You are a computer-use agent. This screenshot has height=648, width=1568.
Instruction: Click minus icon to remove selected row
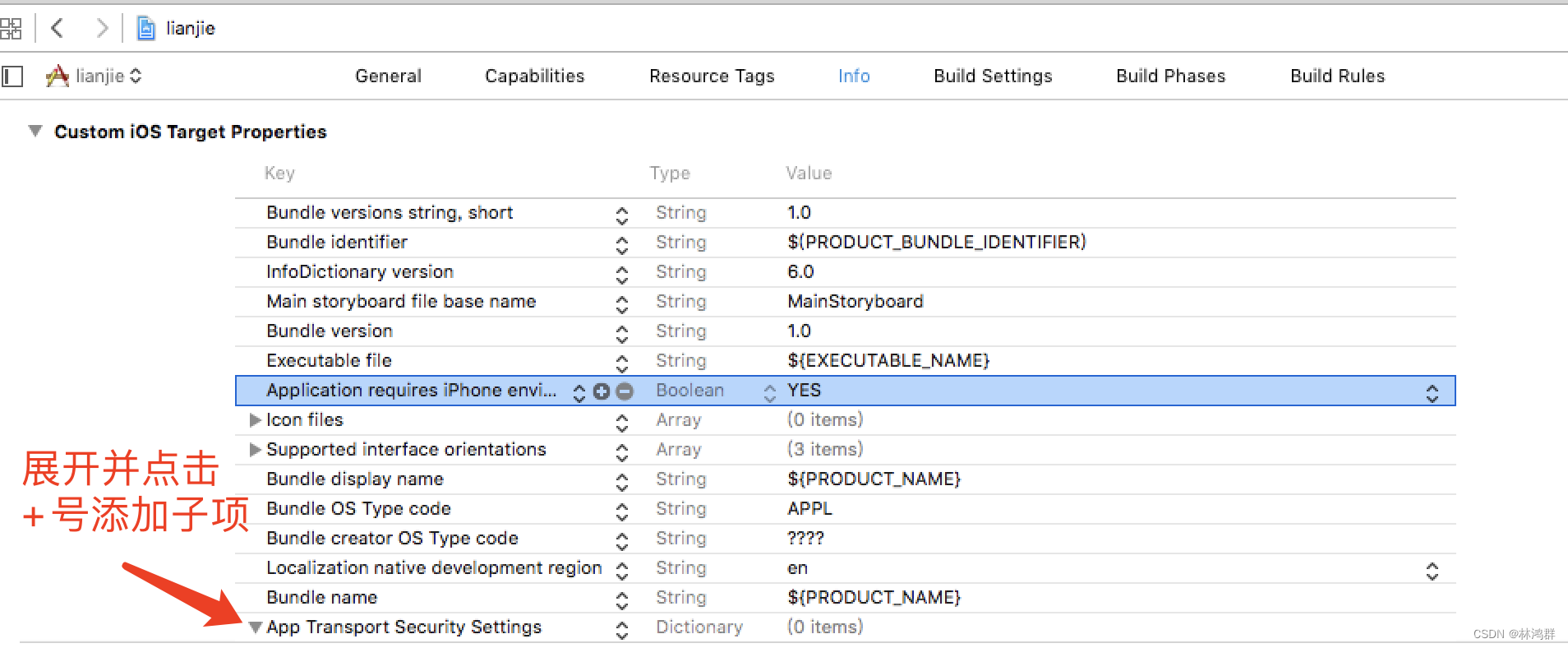coord(625,391)
